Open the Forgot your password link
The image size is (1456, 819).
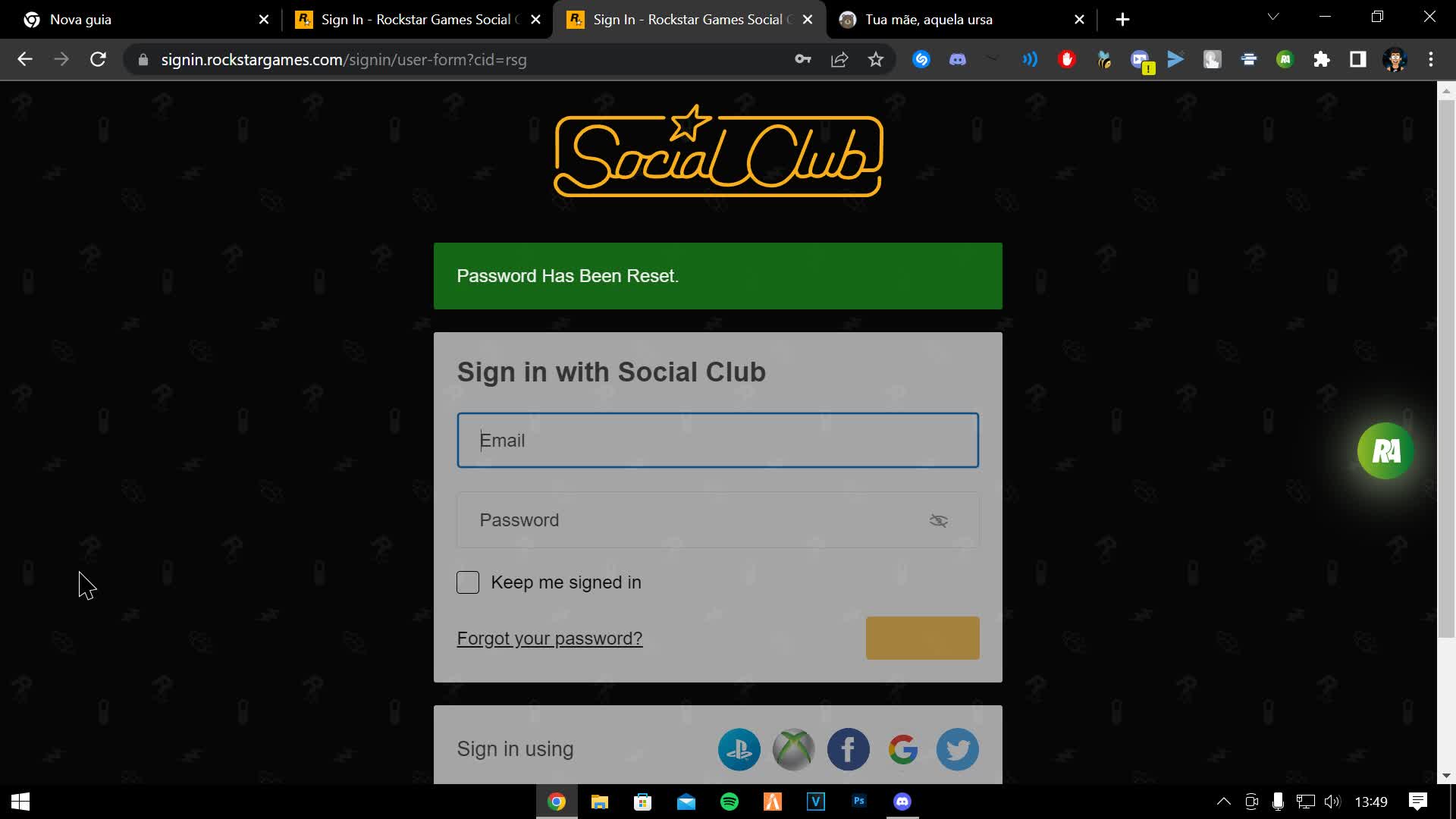tap(550, 639)
